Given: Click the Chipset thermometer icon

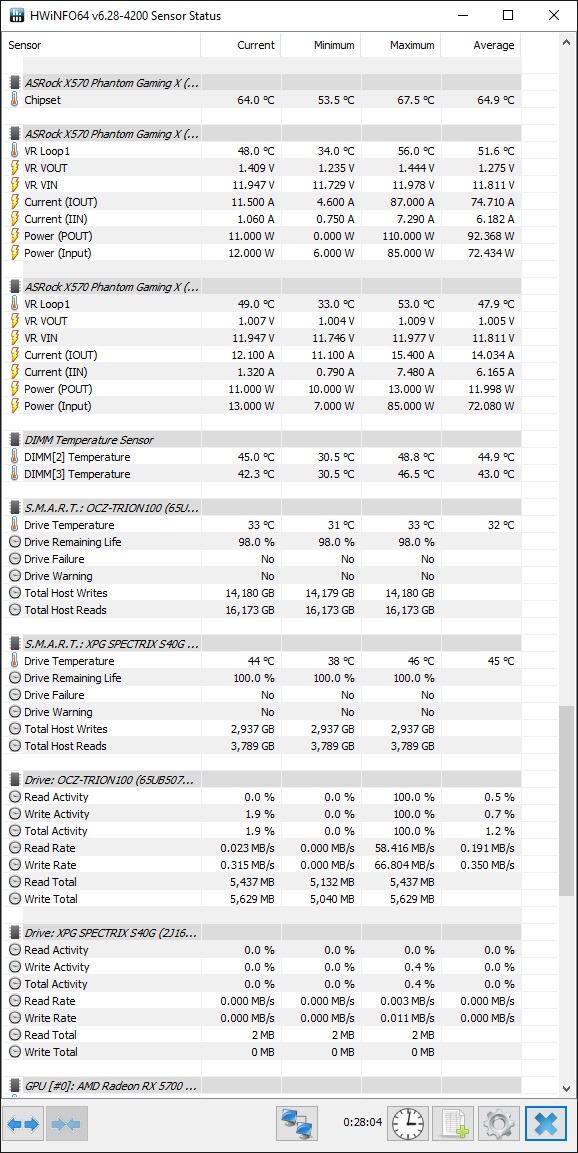Looking at the screenshot, I should (14, 99).
